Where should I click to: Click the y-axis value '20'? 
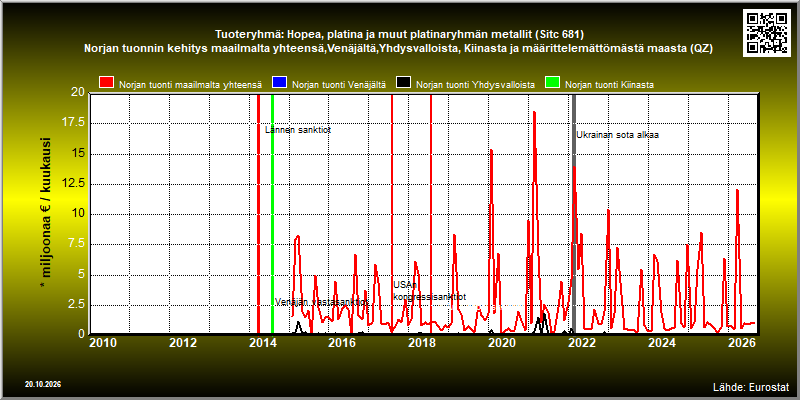[78, 92]
